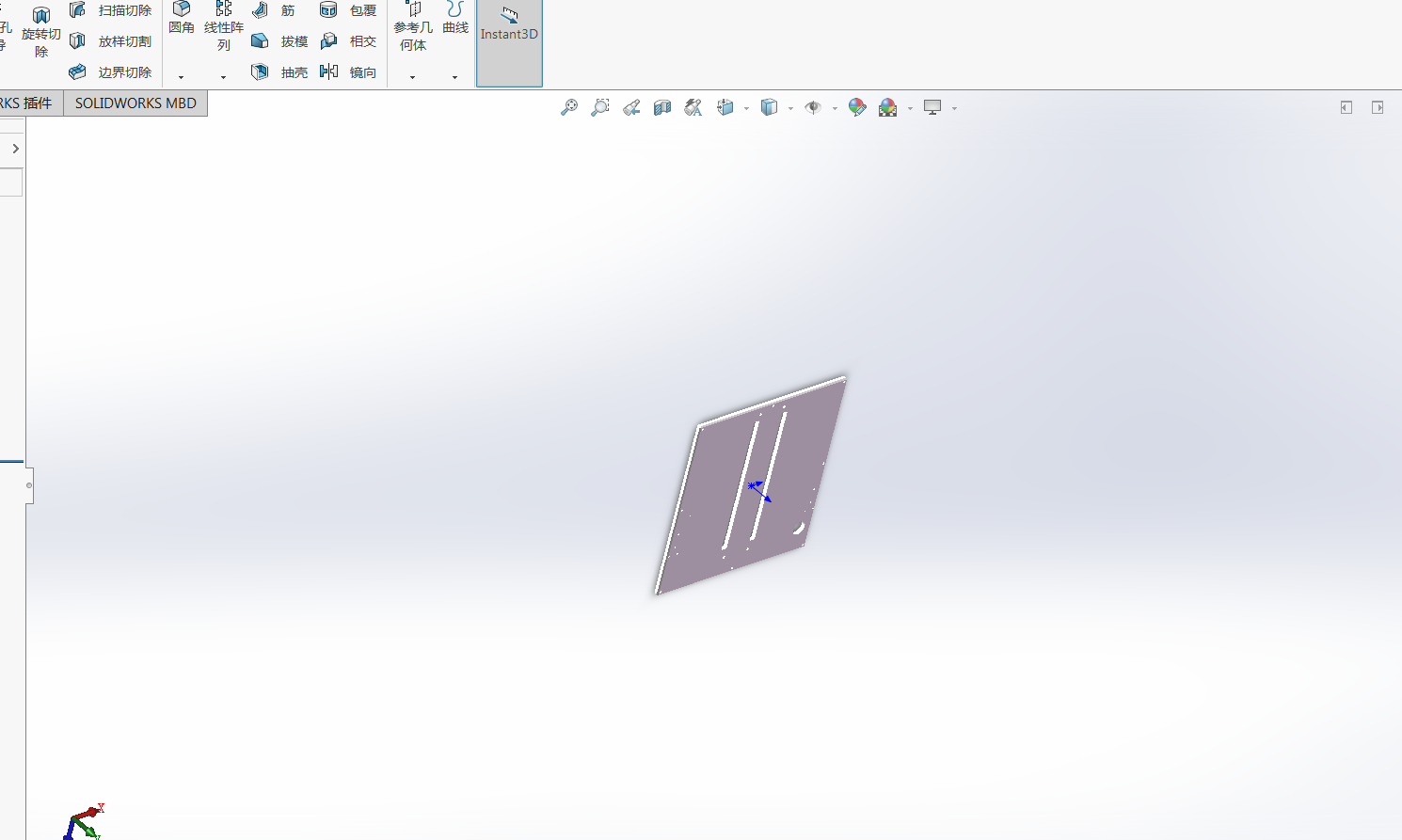Viewport: 1402px width, 840px height.
Task: Choose the 包覆 wrap tool
Action: click(x=349, y=10)
